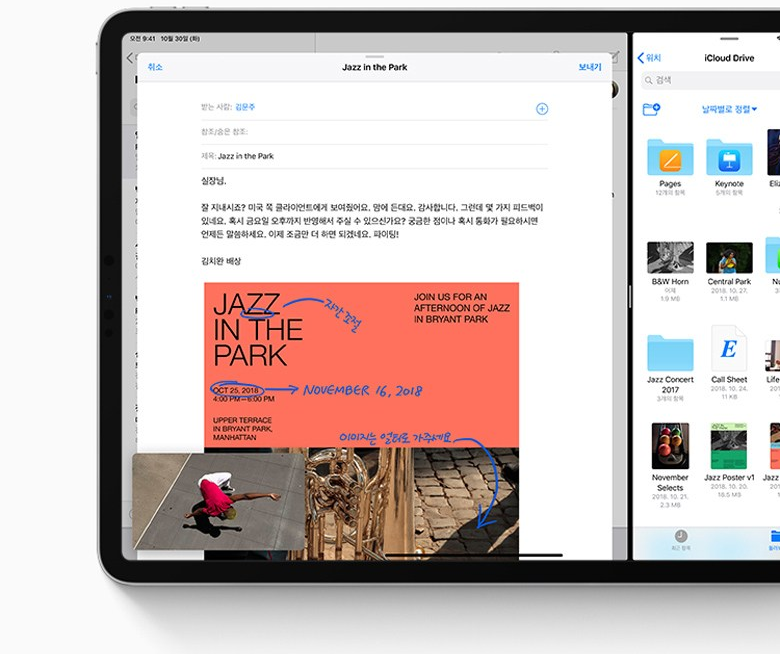This screenshot has width=780, height=654.
Task: Tap the recipient name in the To field
Action: 245,107
